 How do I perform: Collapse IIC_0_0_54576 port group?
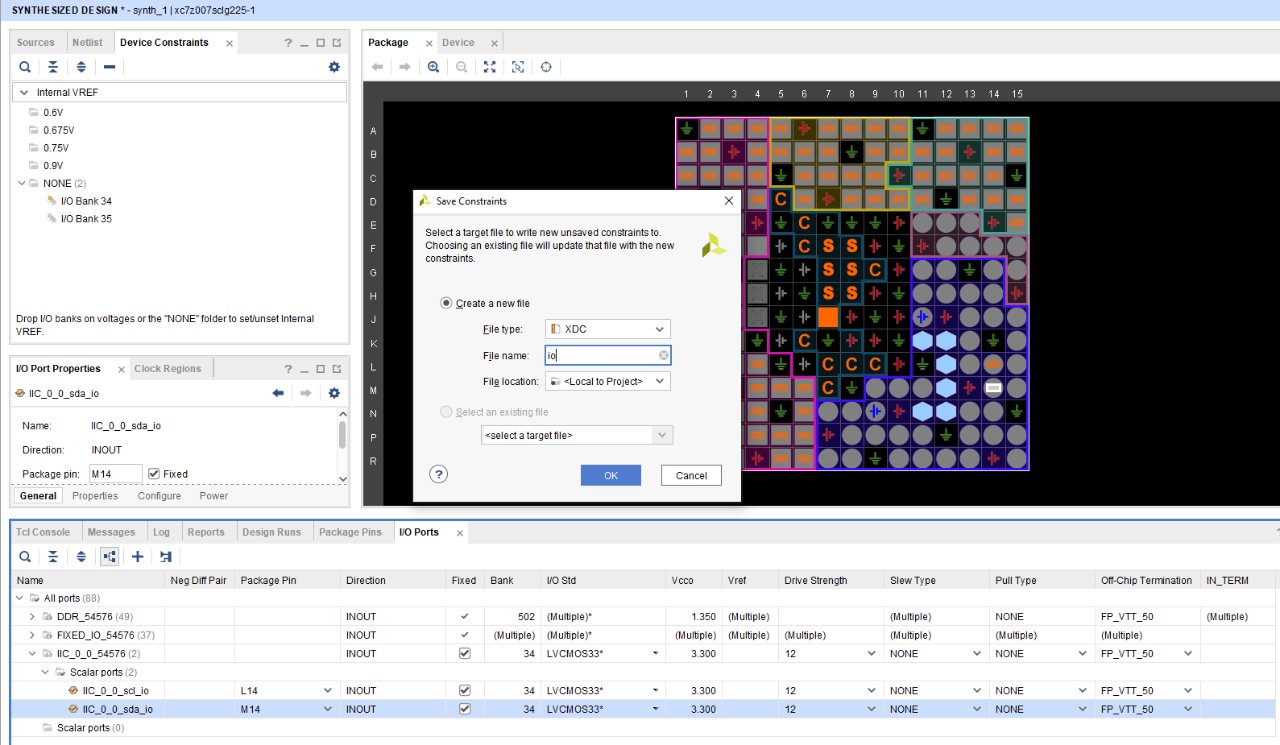tap(33, 654)
